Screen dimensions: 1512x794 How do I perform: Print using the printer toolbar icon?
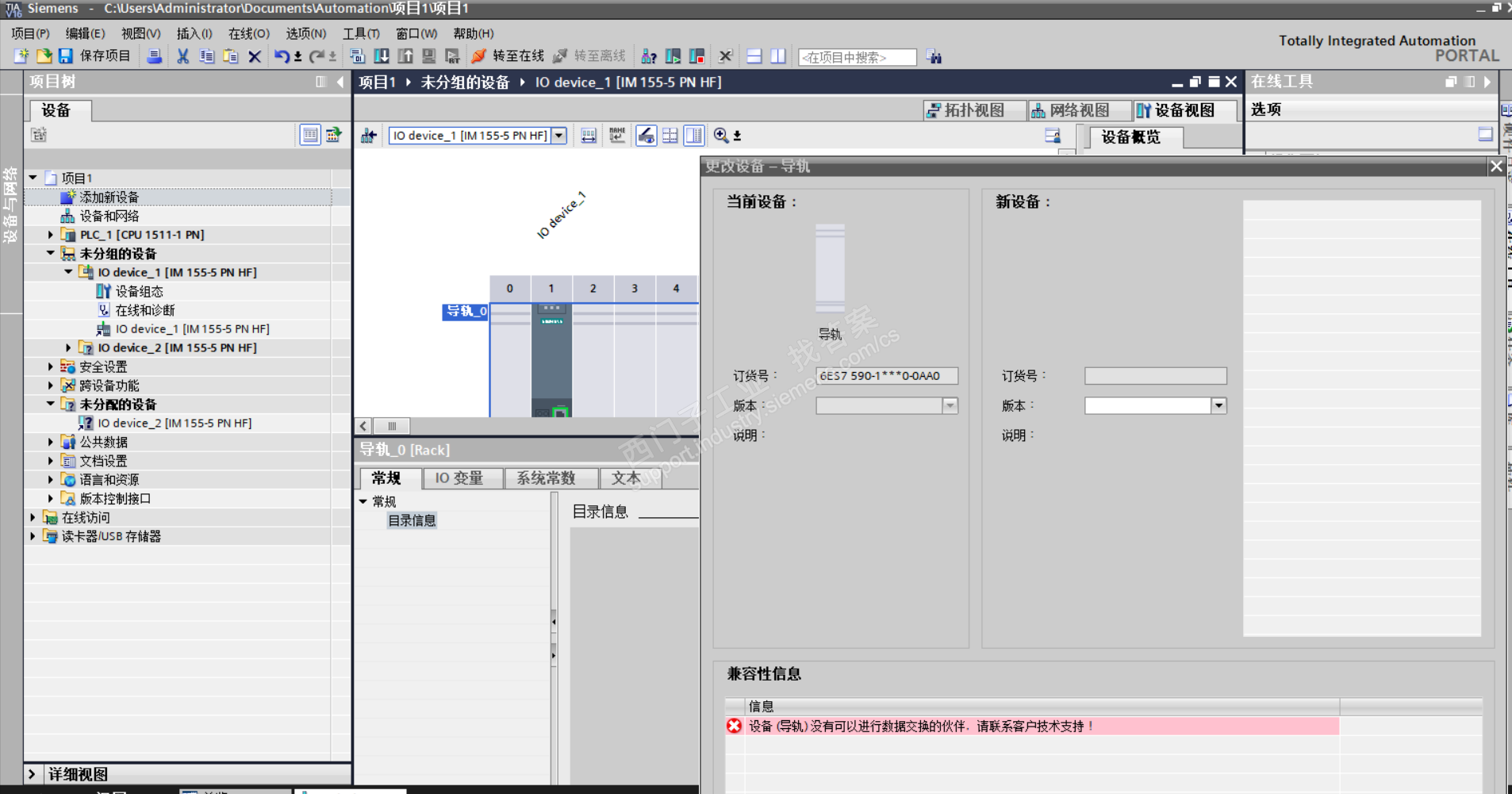coord(155,56)
